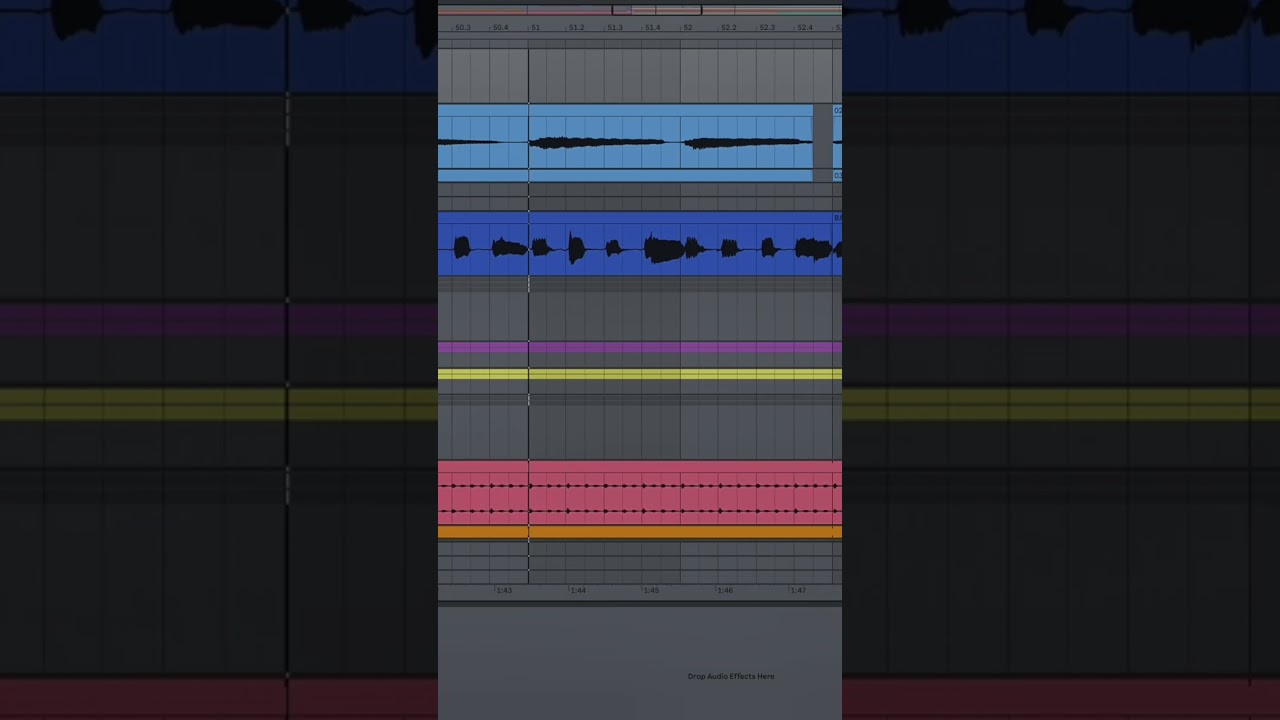
Task: Click the zoom box in the arrangement overview
Action: coord(656,10)
